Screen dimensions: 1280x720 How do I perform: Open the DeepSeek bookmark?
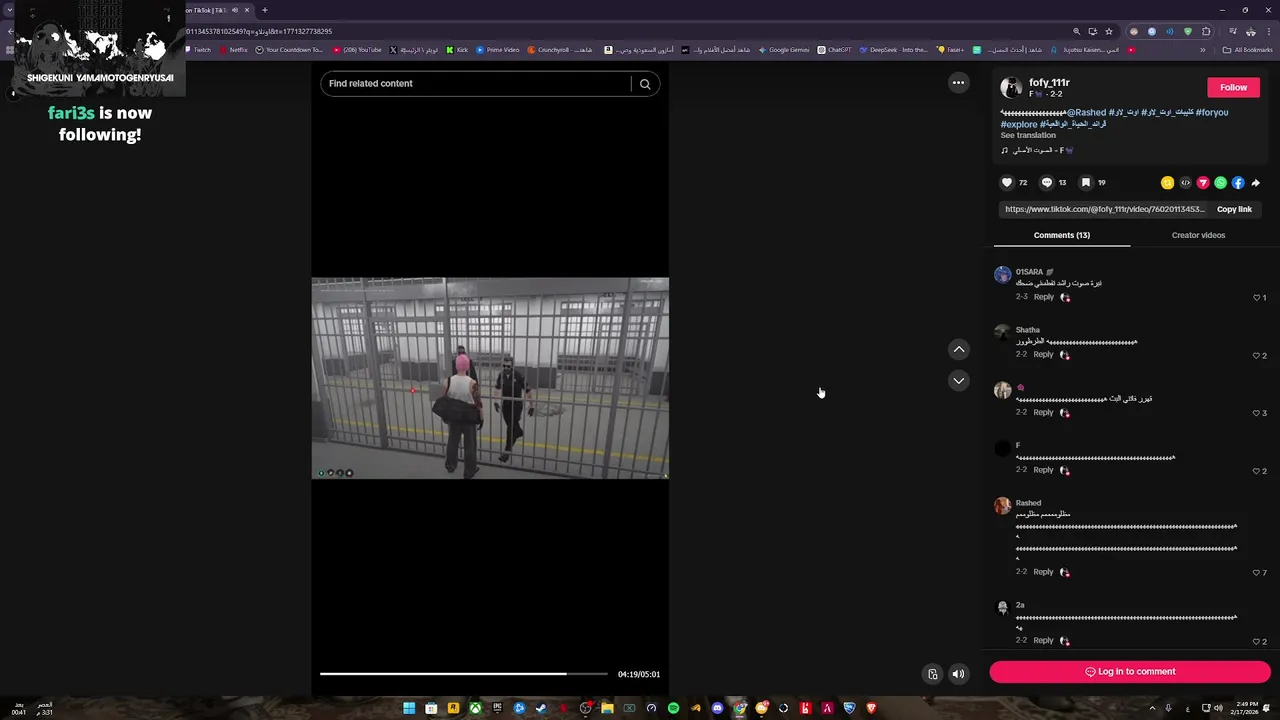pyautogui.click(x=893, y=50)
